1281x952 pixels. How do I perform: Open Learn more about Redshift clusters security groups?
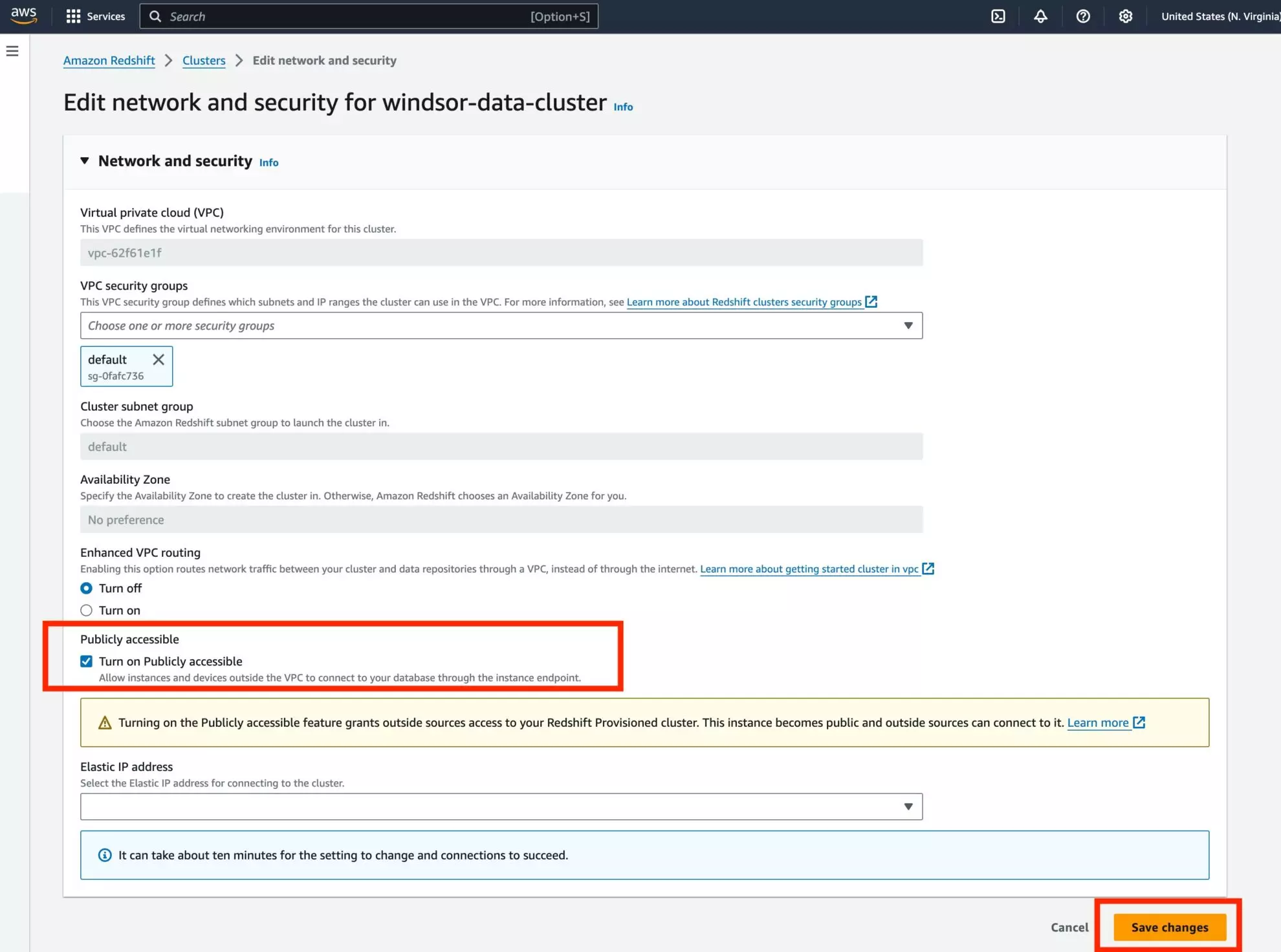(744, 301)
